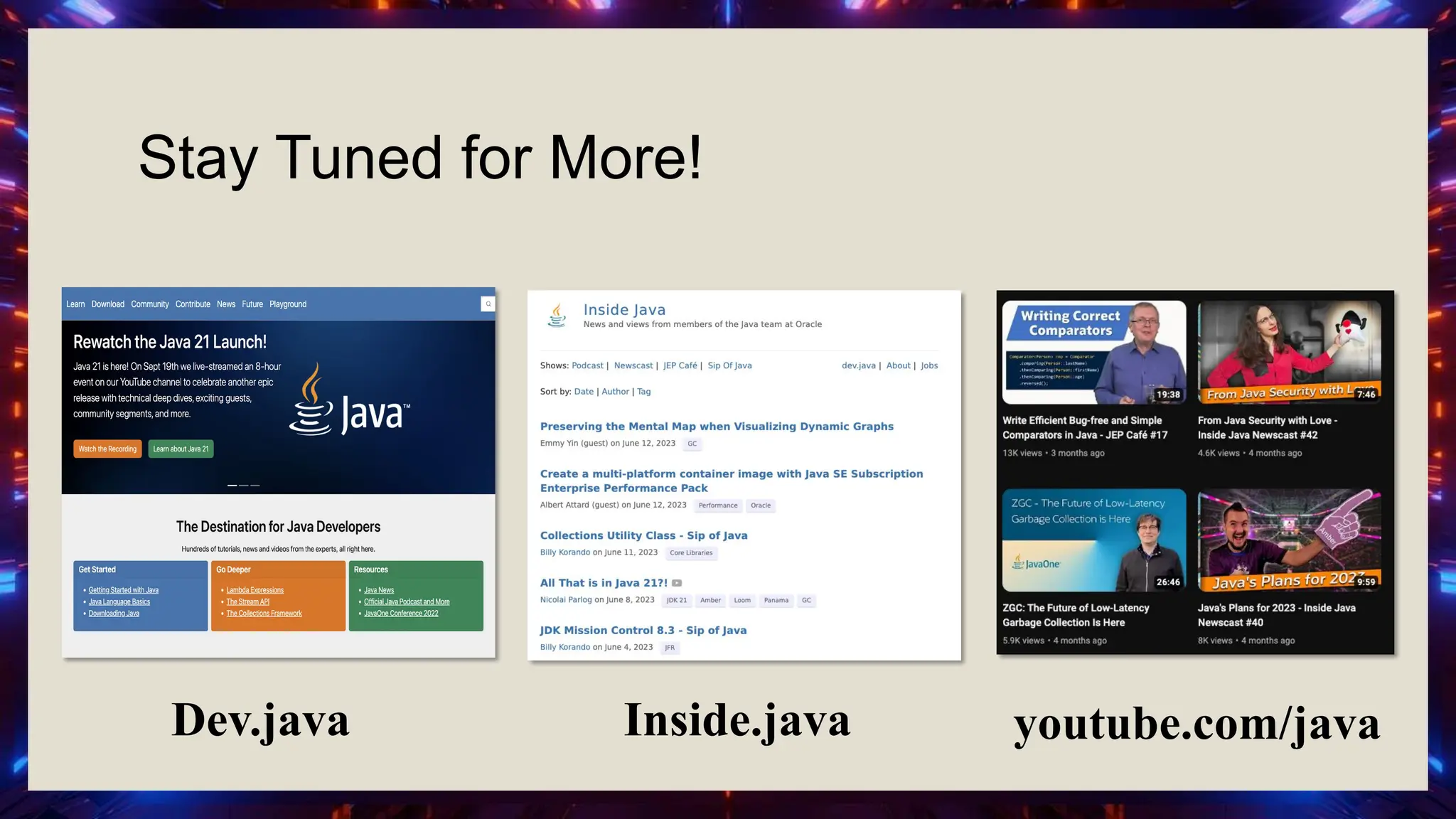
Task: Click the Core Libraries tag
Action: (x=691, y=553)
